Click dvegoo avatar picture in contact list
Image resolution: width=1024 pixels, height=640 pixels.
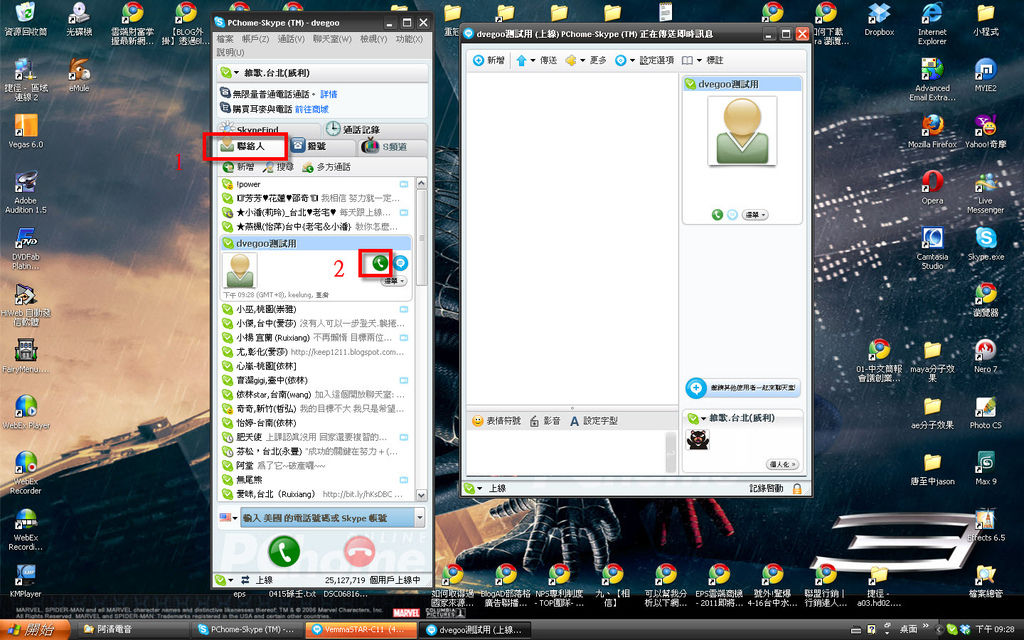240,270
